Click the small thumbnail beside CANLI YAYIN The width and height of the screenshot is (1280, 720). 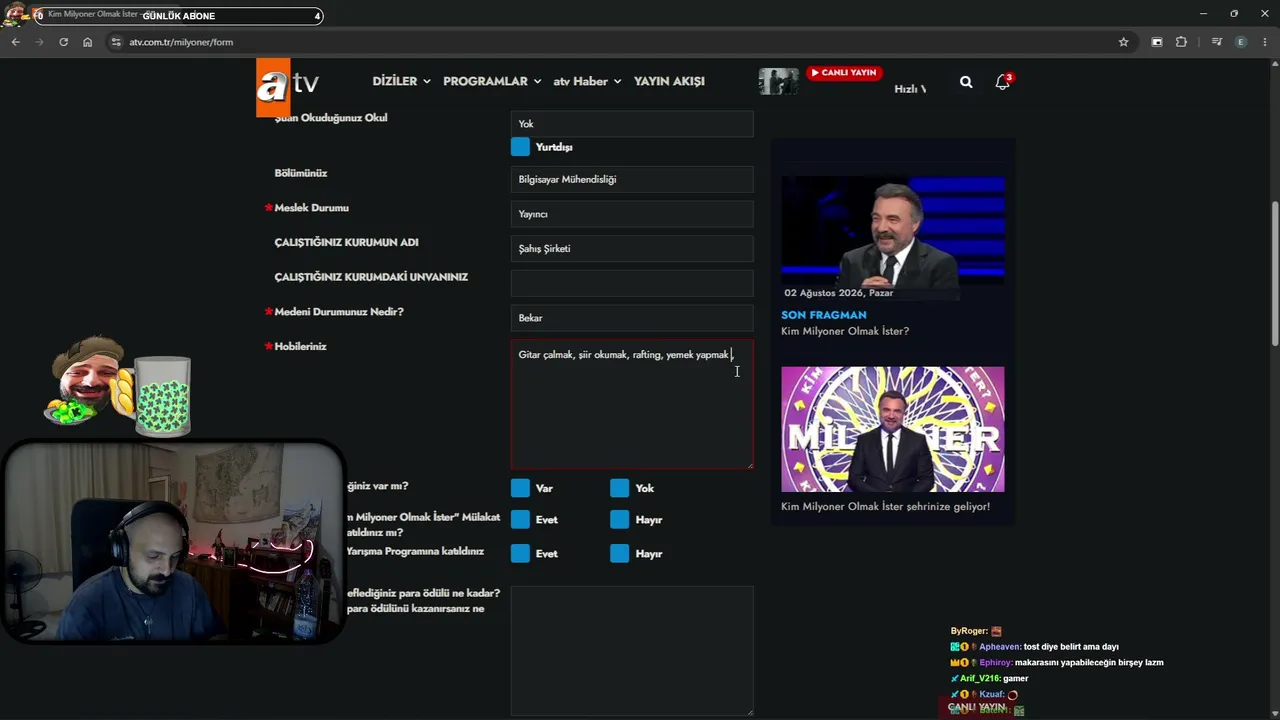tap(778, 81)
